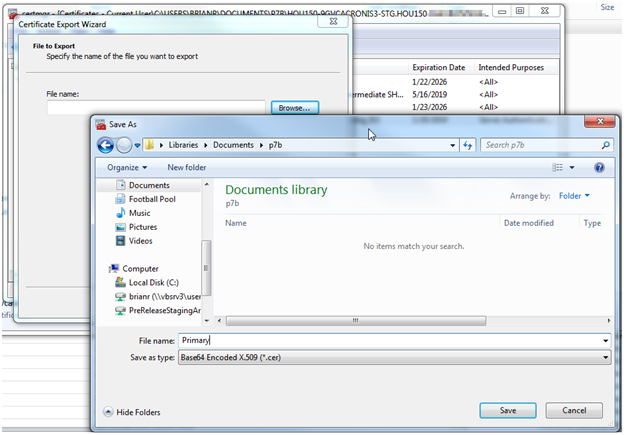Viewport: 624px width, 435px height.
Task: Close the Save As dialog
Action: (x=600, y=121)
